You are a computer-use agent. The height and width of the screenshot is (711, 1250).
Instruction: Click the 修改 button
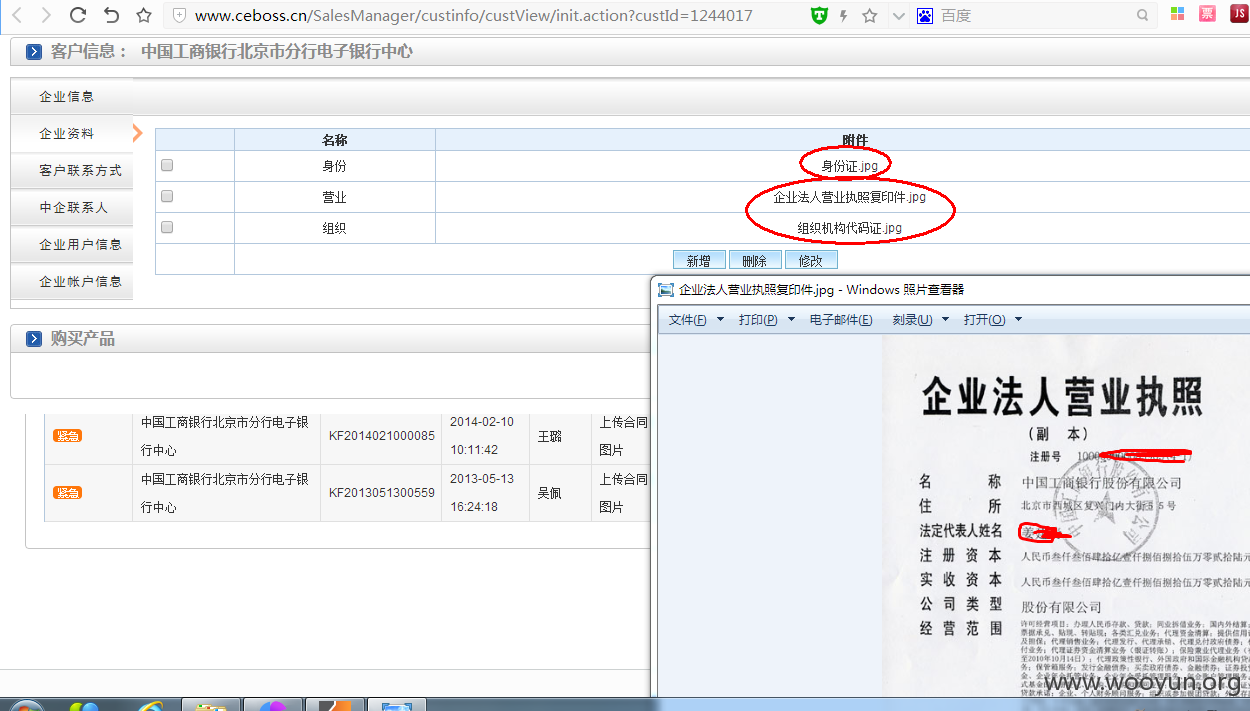coord(810,260)
